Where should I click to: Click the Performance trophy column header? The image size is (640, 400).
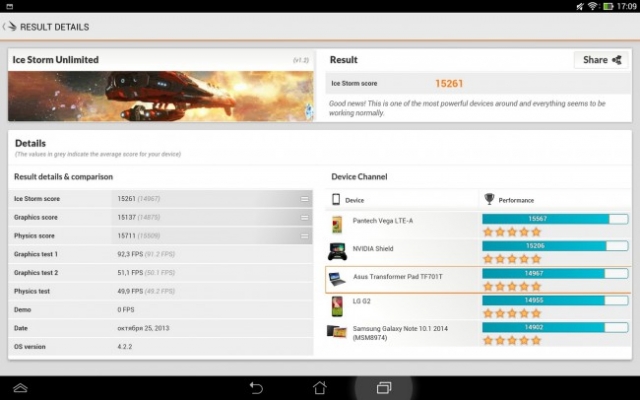coord(510,200)
